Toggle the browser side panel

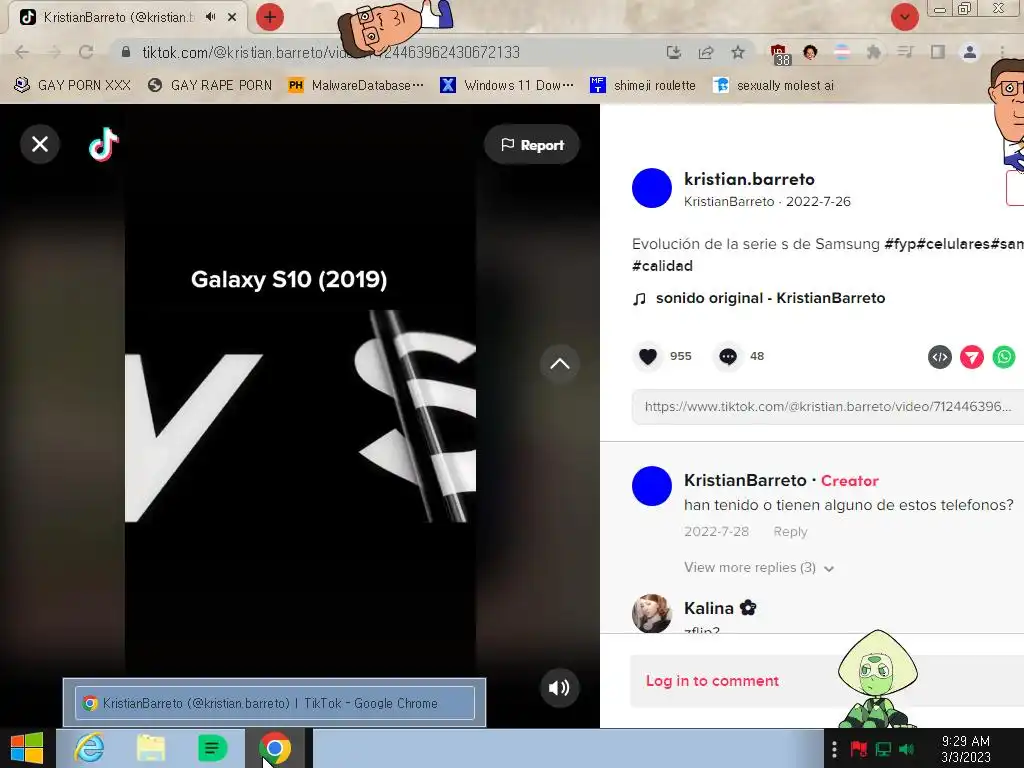938,52
